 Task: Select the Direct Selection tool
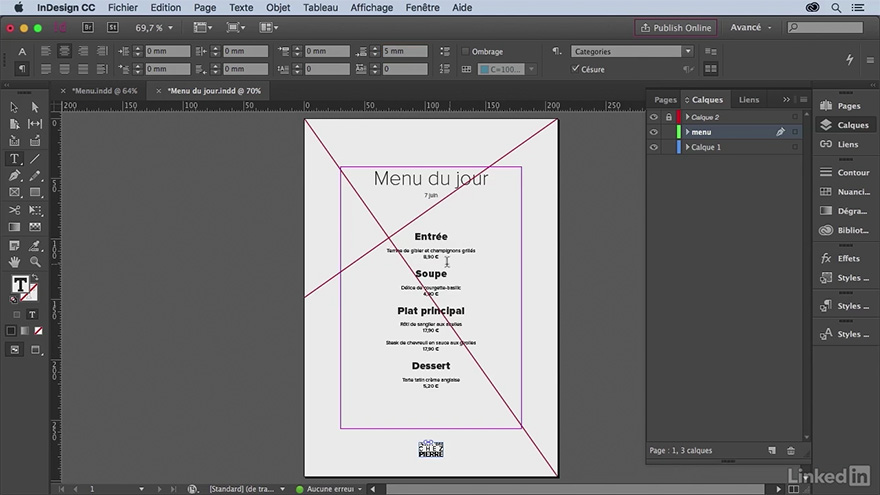(x=35, y=107)
